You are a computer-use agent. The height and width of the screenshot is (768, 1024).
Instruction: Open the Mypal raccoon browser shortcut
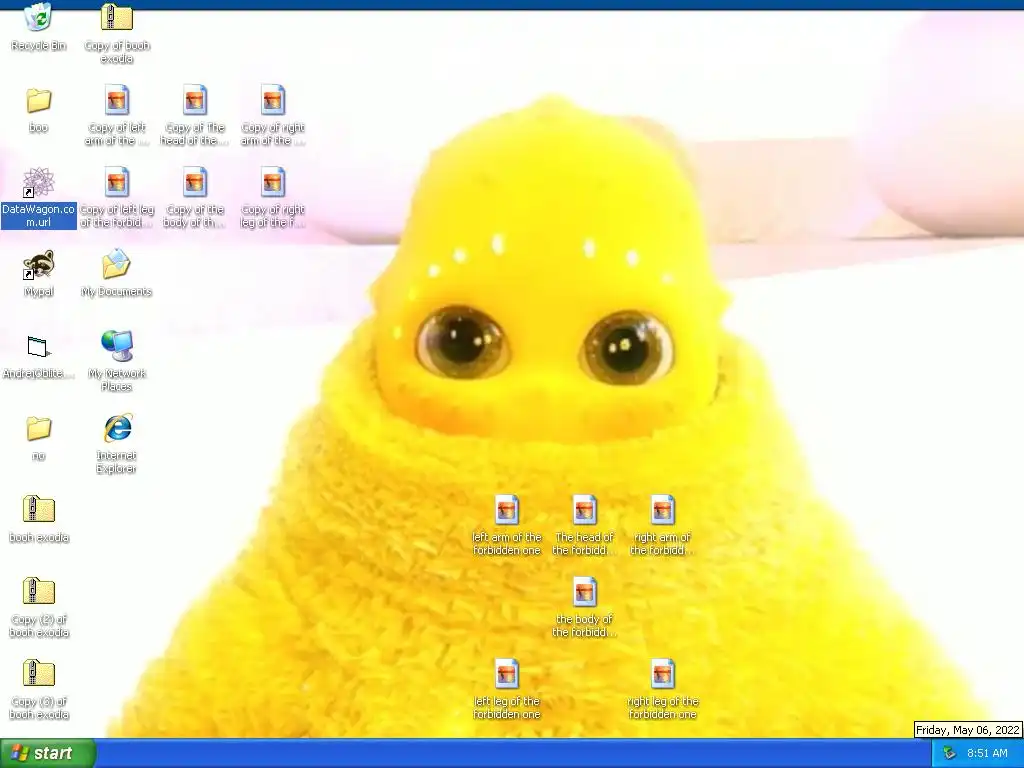click(x=39, y=264)
